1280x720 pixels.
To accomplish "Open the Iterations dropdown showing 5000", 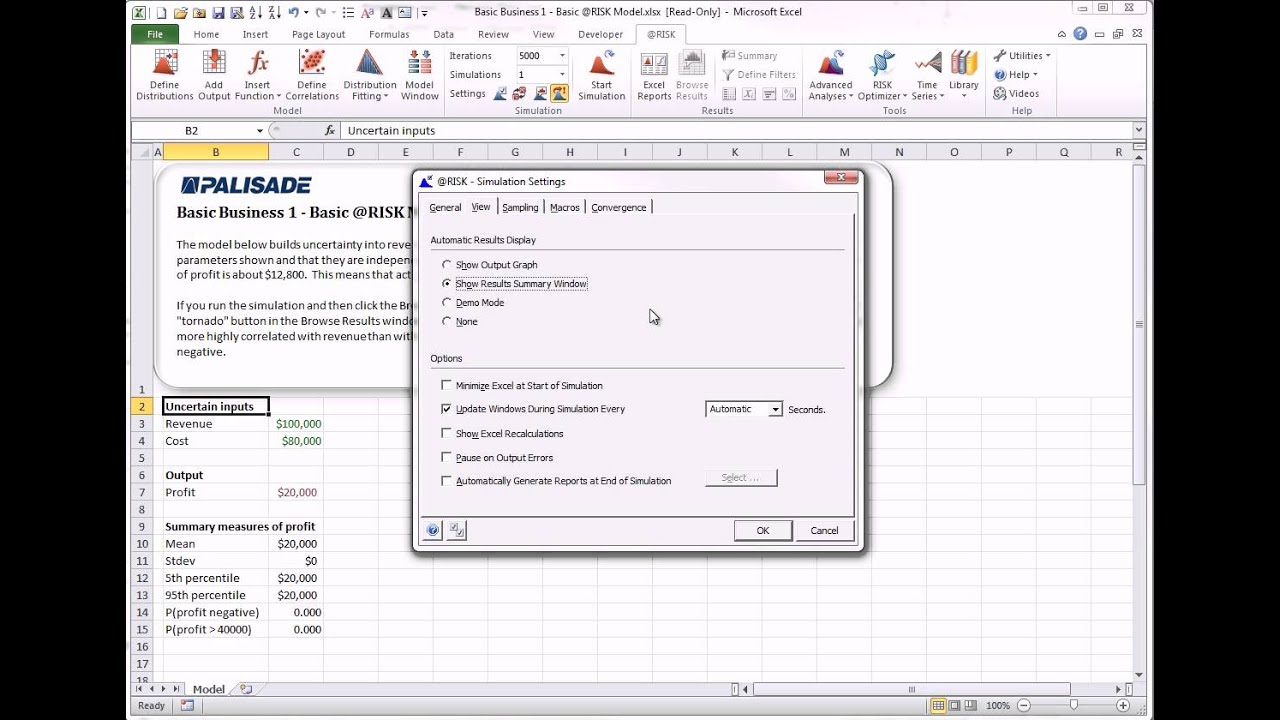I will pyautogui.click(x=562, y=56).
